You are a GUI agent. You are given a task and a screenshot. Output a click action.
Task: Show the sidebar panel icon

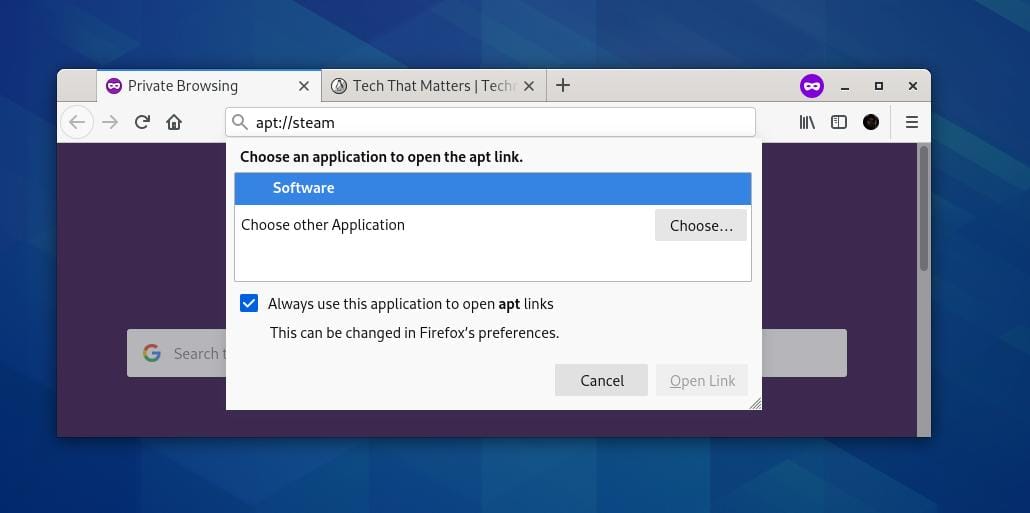pyautogui.click(x=839, y=122)
